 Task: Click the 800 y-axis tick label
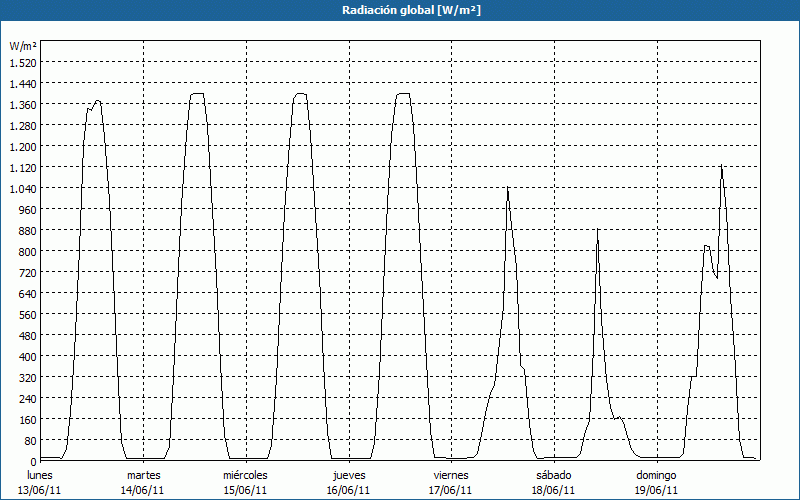[26, 251]
